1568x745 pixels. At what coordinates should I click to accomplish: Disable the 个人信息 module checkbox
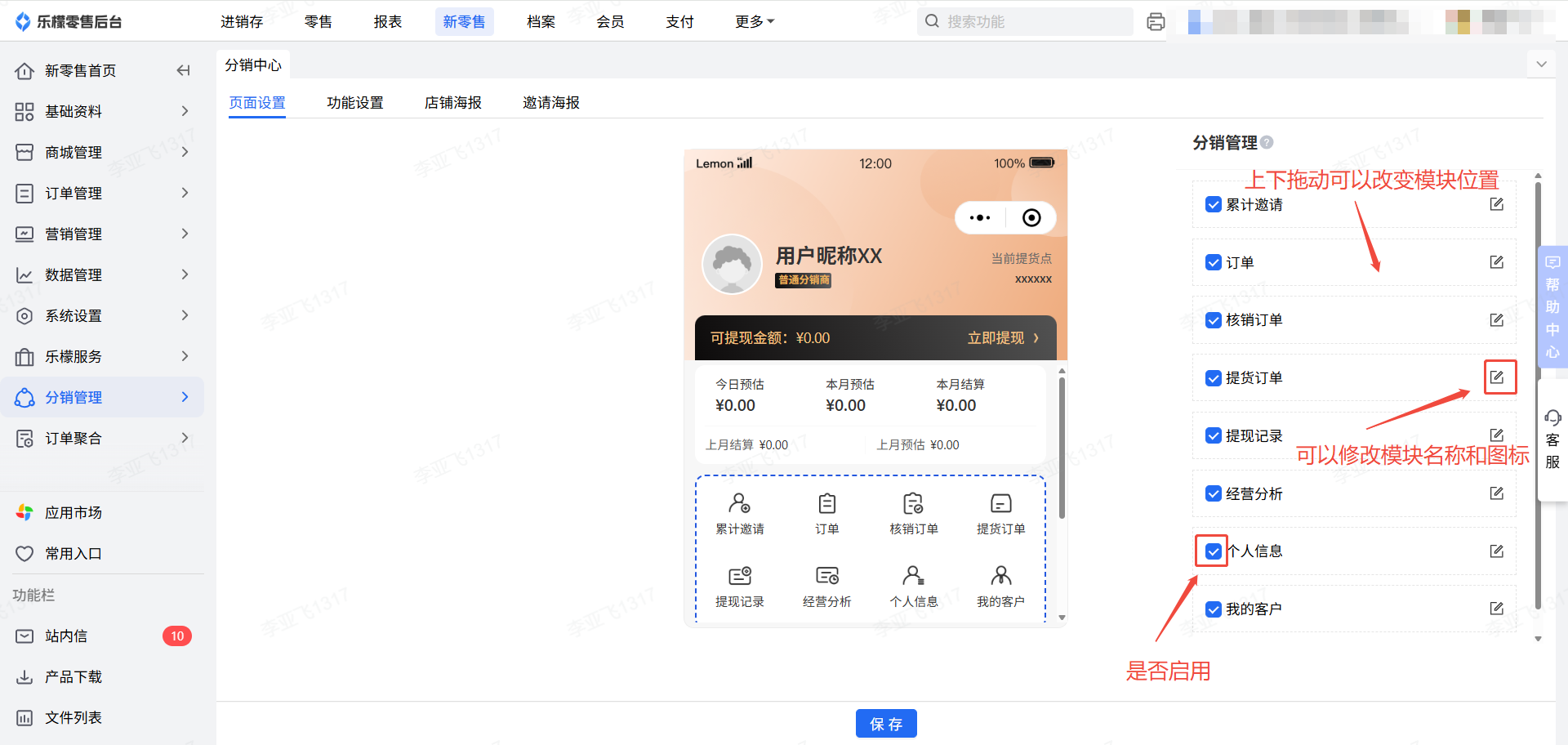tap(1214, 551)
